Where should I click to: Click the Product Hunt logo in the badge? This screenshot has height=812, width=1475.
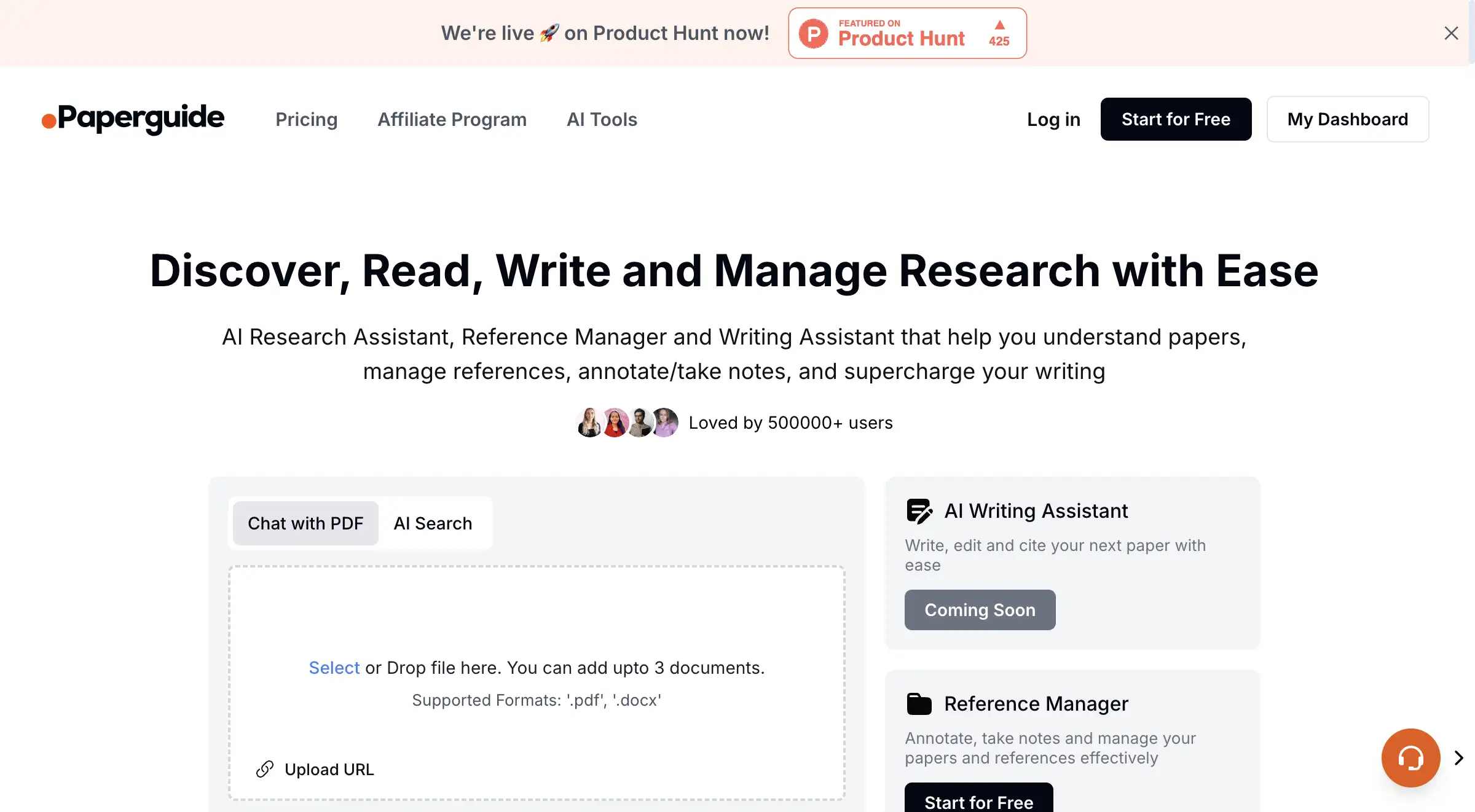tap(812, 33)
